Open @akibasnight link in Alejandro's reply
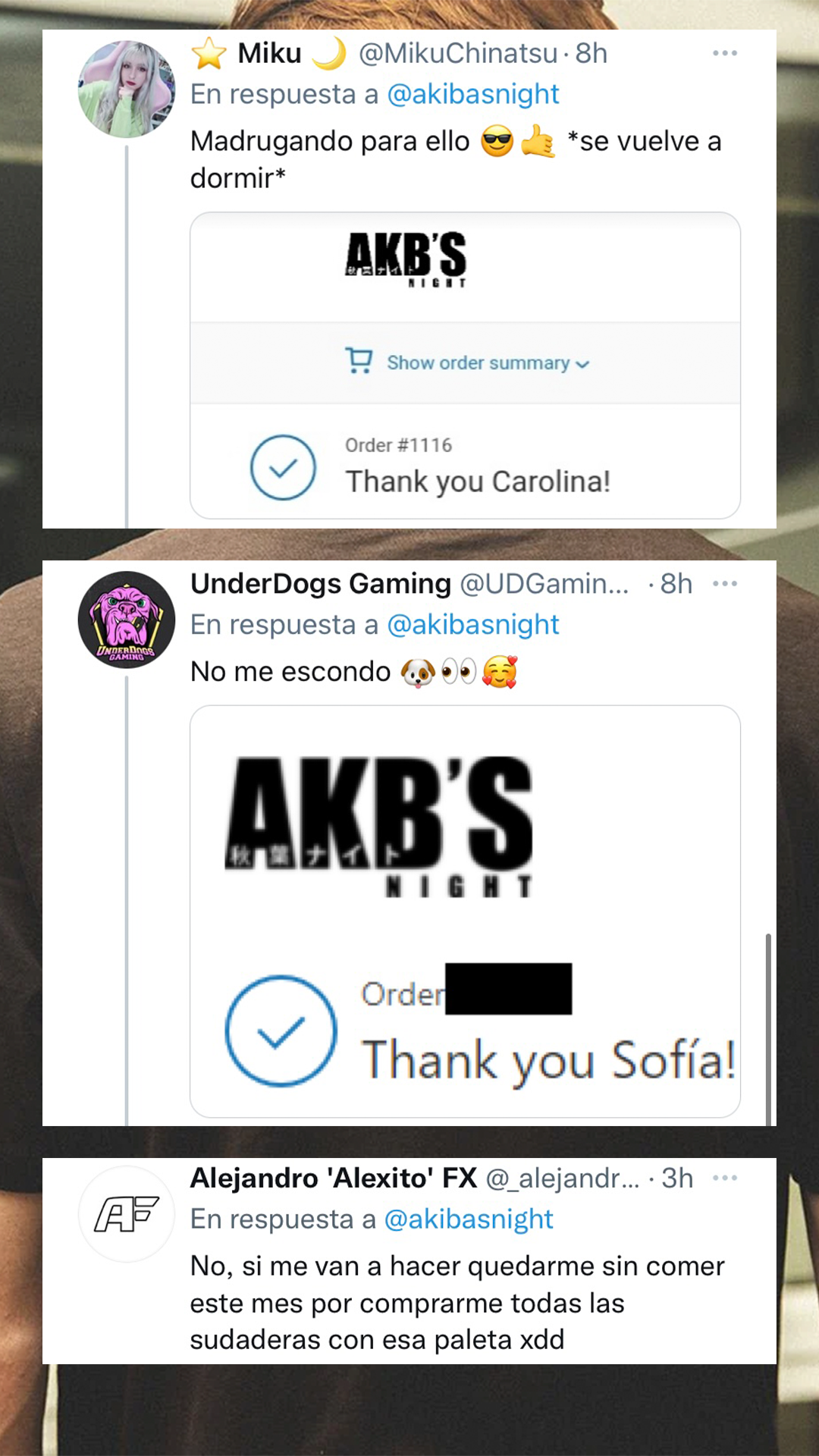 click(x=469, y=1219)
